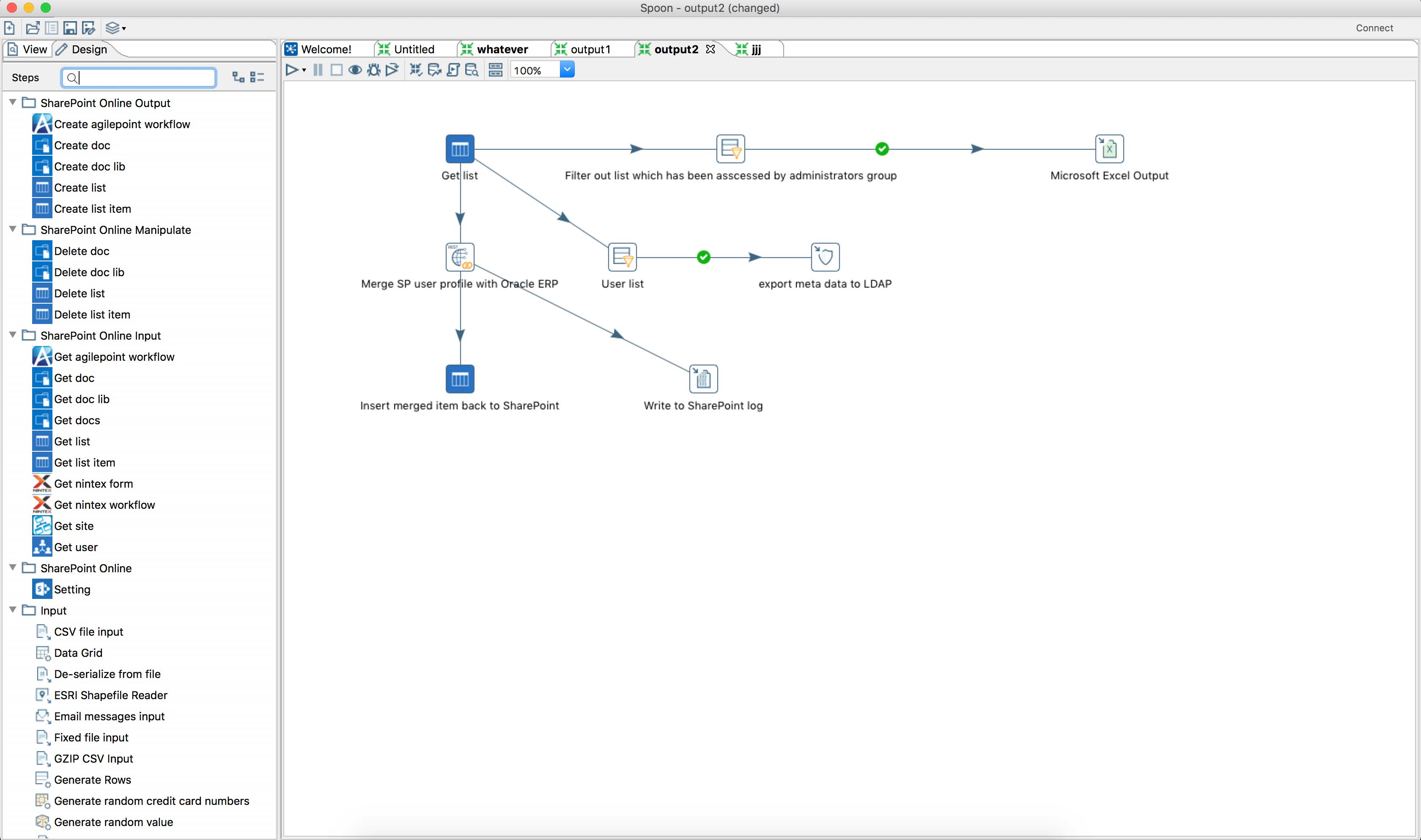This screenshot has height=840, width=1421.
Task: Open the Welcome! tab
Action: pyautogui.click(x=318, y=49)
